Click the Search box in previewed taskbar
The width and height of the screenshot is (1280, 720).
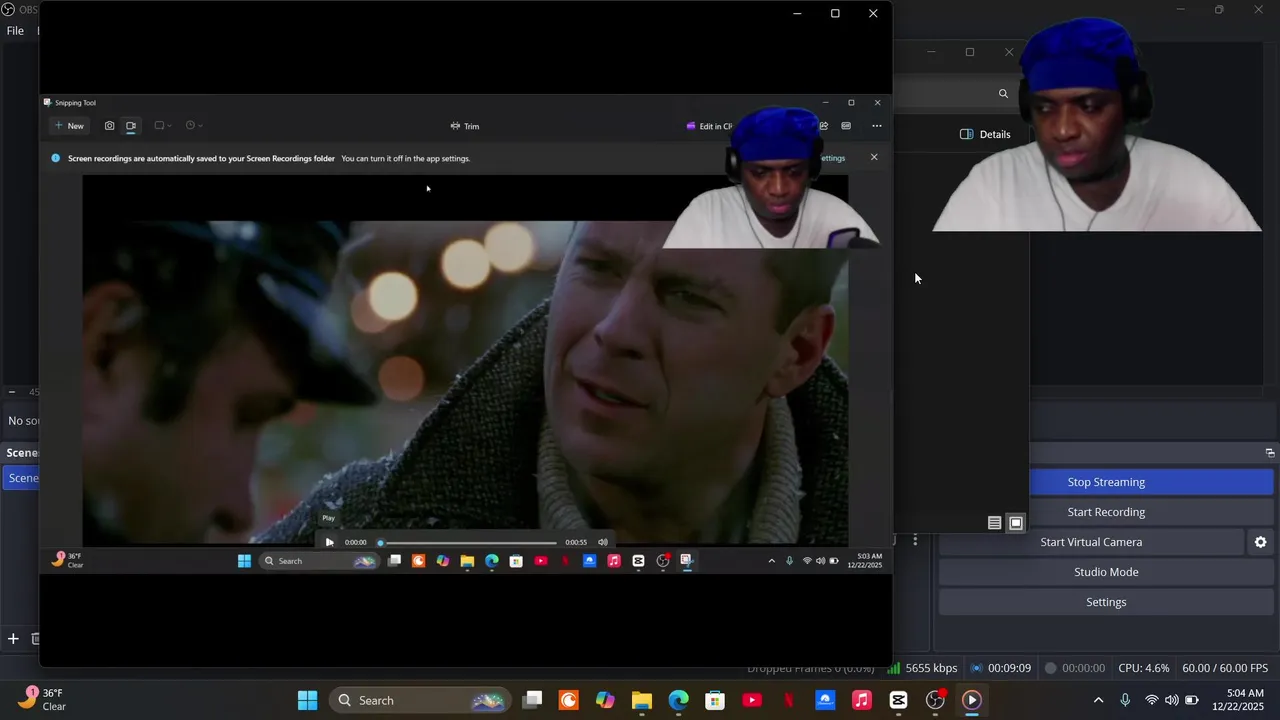319,561
